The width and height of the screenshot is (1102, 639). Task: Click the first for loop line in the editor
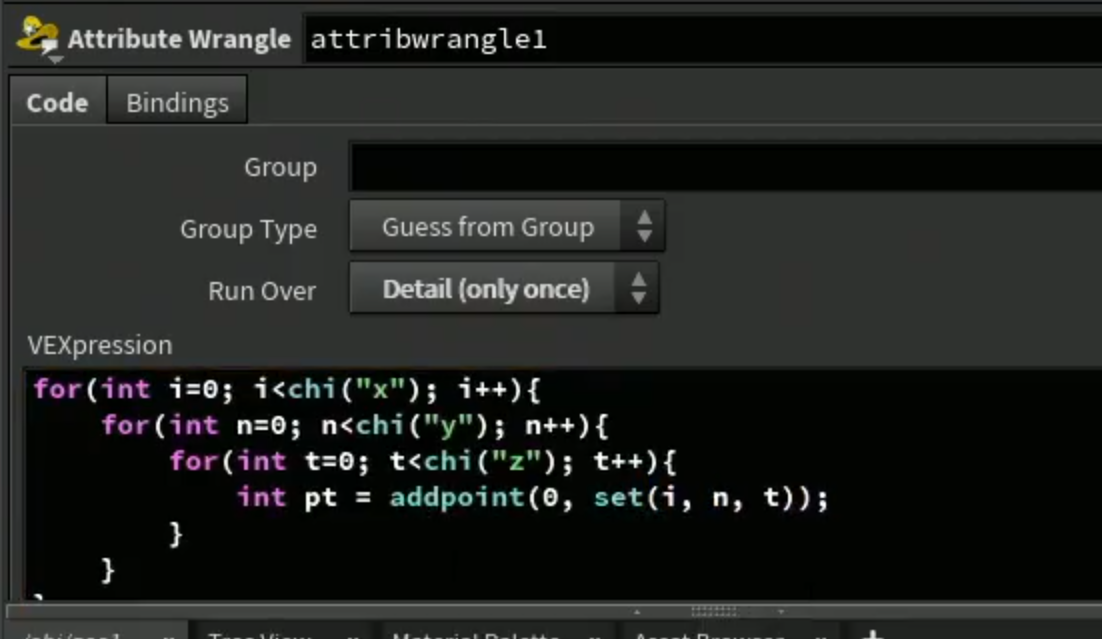(287, 389)
